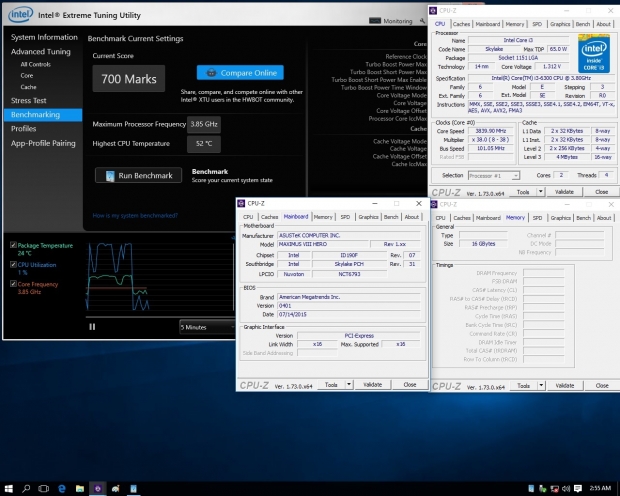Open Graphics tab in Mainboard CPU-Z window
The height and width of the screenshot is (496, 620).
[x=368, y=217]
